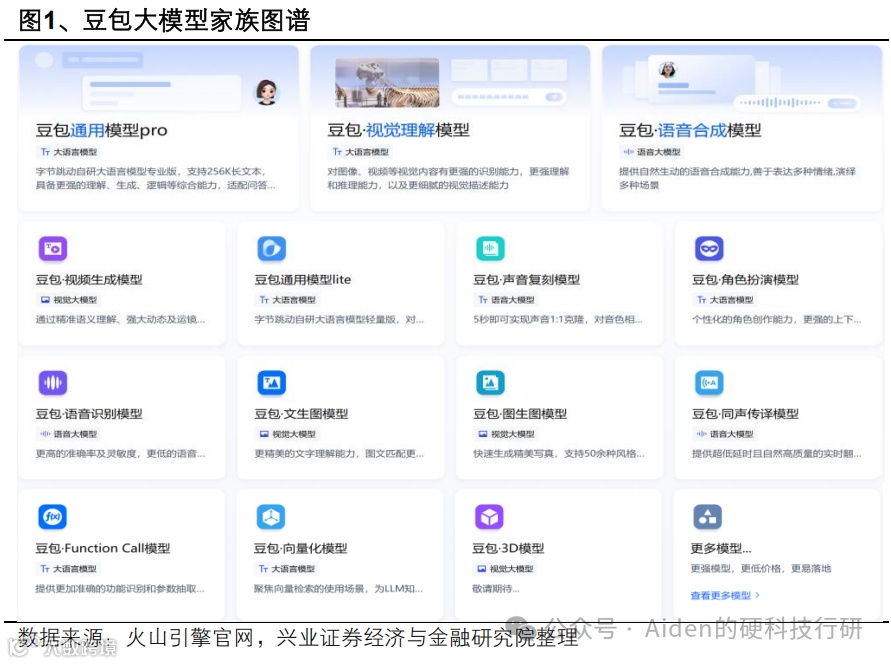
Task: Click 语音大模型 tag under 豆包·语音合成模型
Action: click(652, 152)
